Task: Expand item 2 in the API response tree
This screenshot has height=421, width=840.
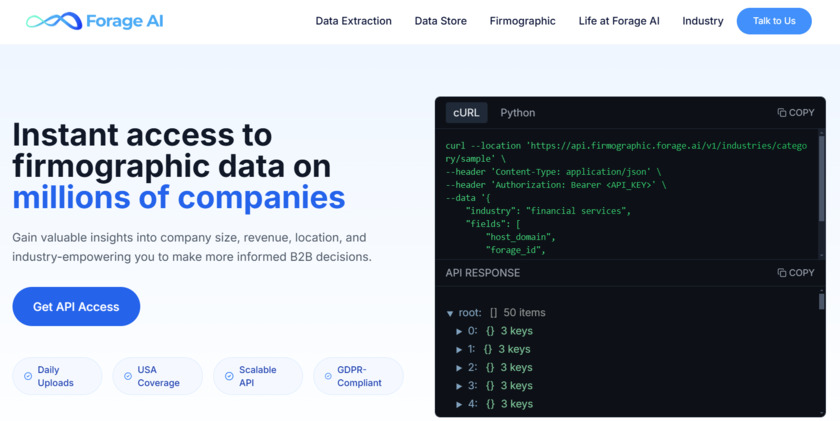Action: tap(459, 368)
